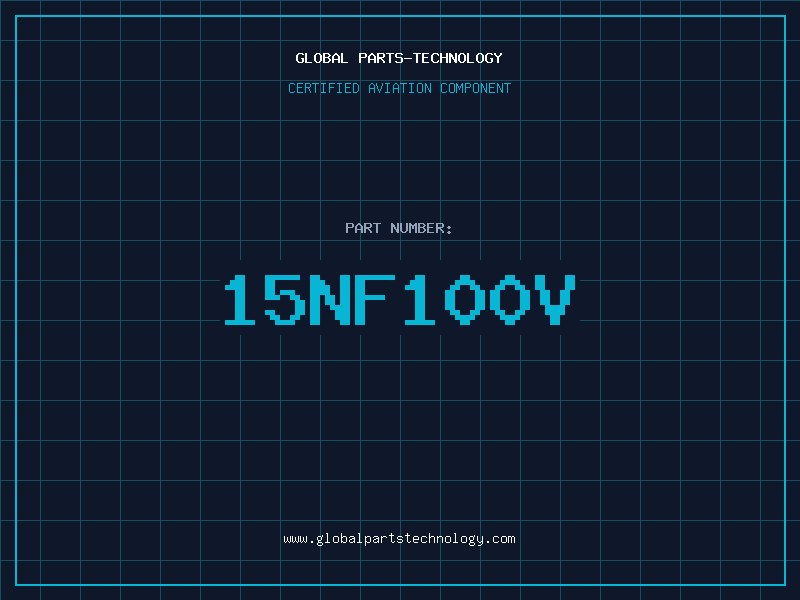Click the letter "F" in the part number
The image size is (800, 600).
pos(375,300)
